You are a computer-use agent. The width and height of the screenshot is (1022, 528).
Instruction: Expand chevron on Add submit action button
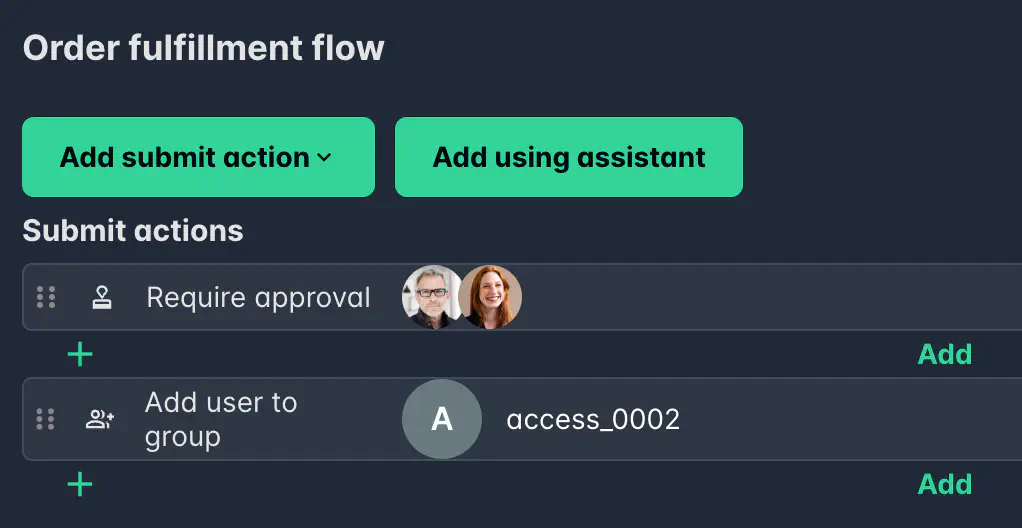point(324,158)
